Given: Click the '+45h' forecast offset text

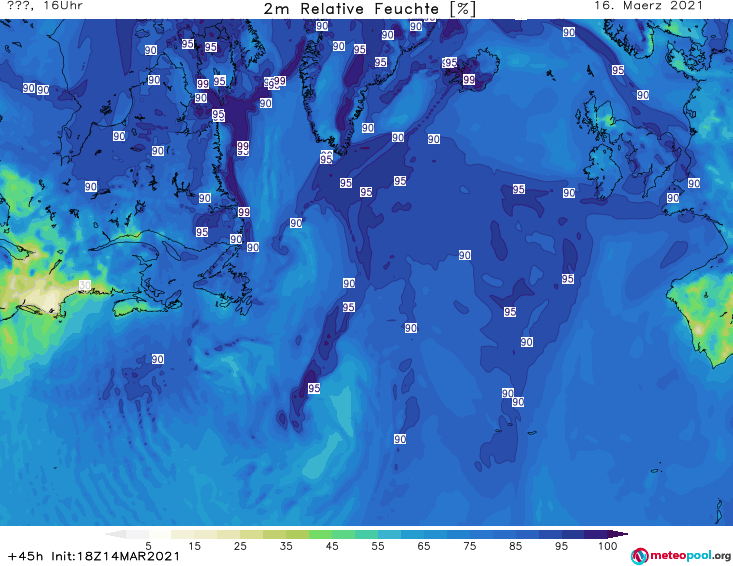Looking at the screenshot, I should tap(26, 556).
